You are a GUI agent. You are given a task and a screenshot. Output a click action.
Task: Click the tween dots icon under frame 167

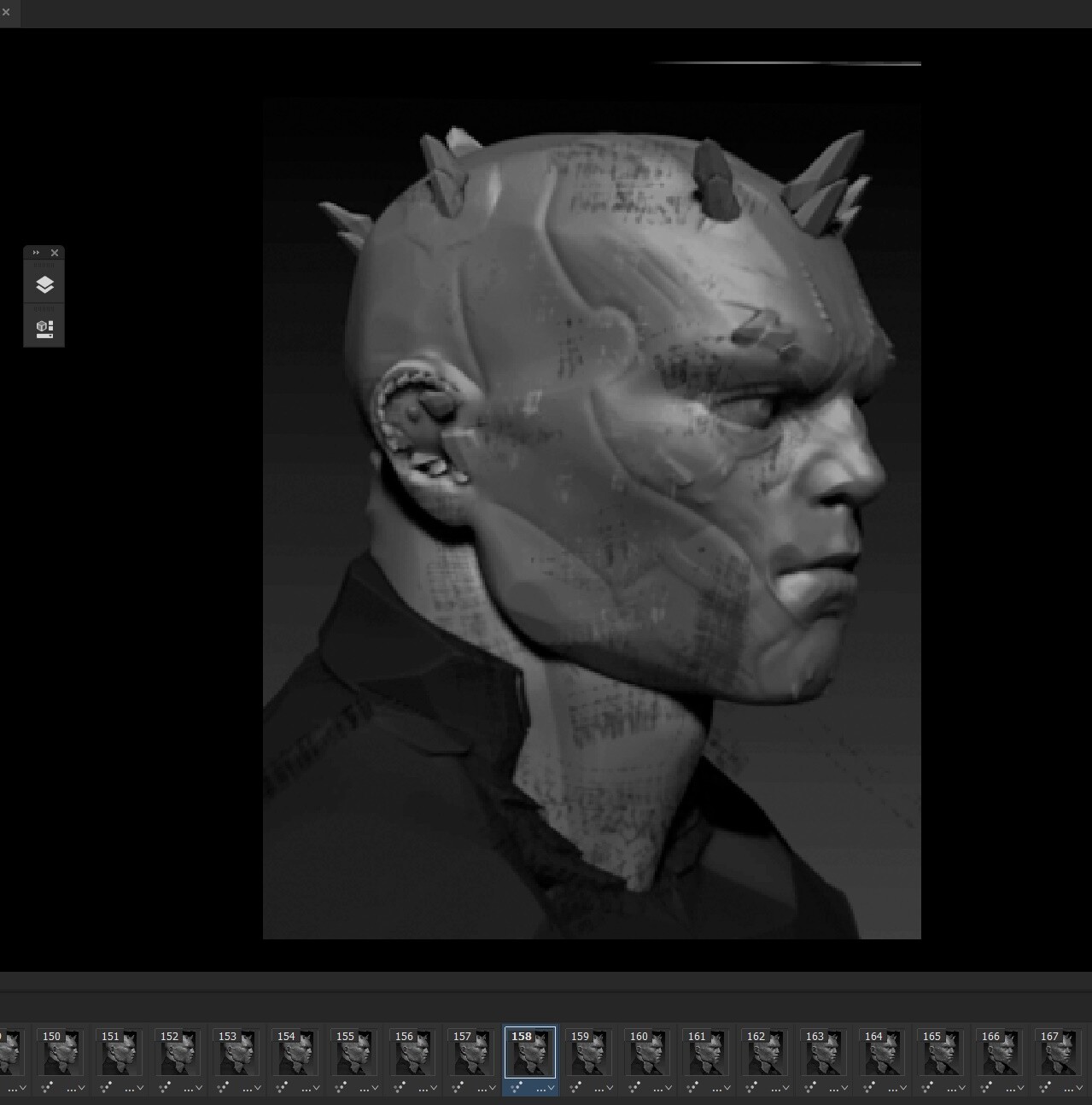click(1045, 1087)
